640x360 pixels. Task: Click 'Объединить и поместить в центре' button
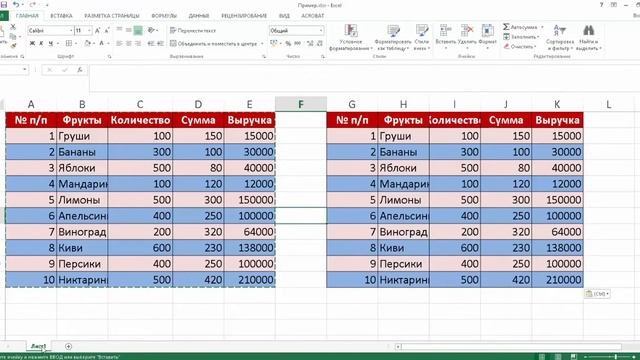point(214,43)
